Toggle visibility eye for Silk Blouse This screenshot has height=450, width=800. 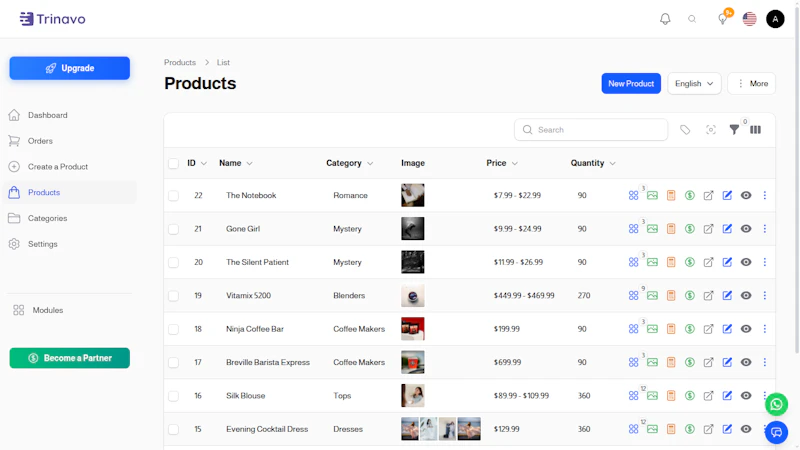pyautogui.click(x=746, y=395)
